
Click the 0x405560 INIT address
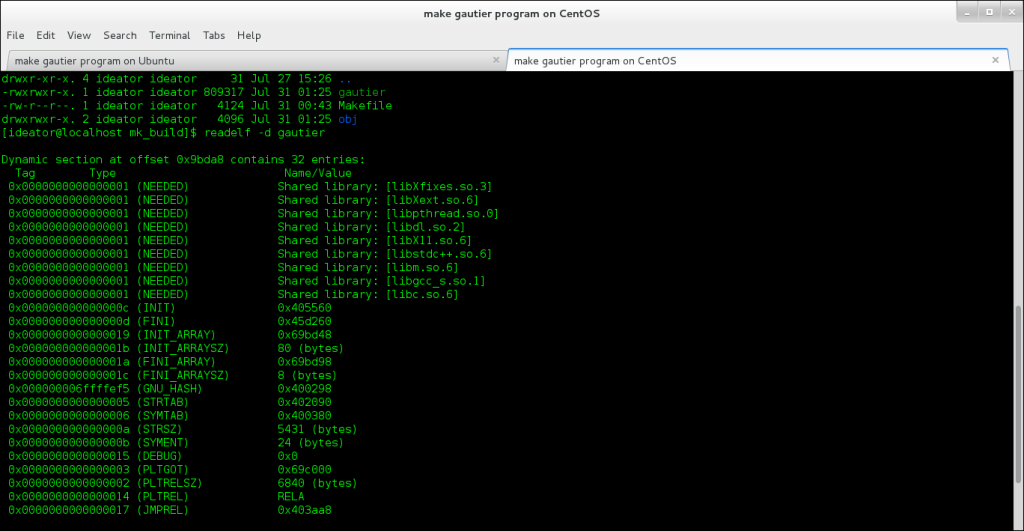coord(304,308)
